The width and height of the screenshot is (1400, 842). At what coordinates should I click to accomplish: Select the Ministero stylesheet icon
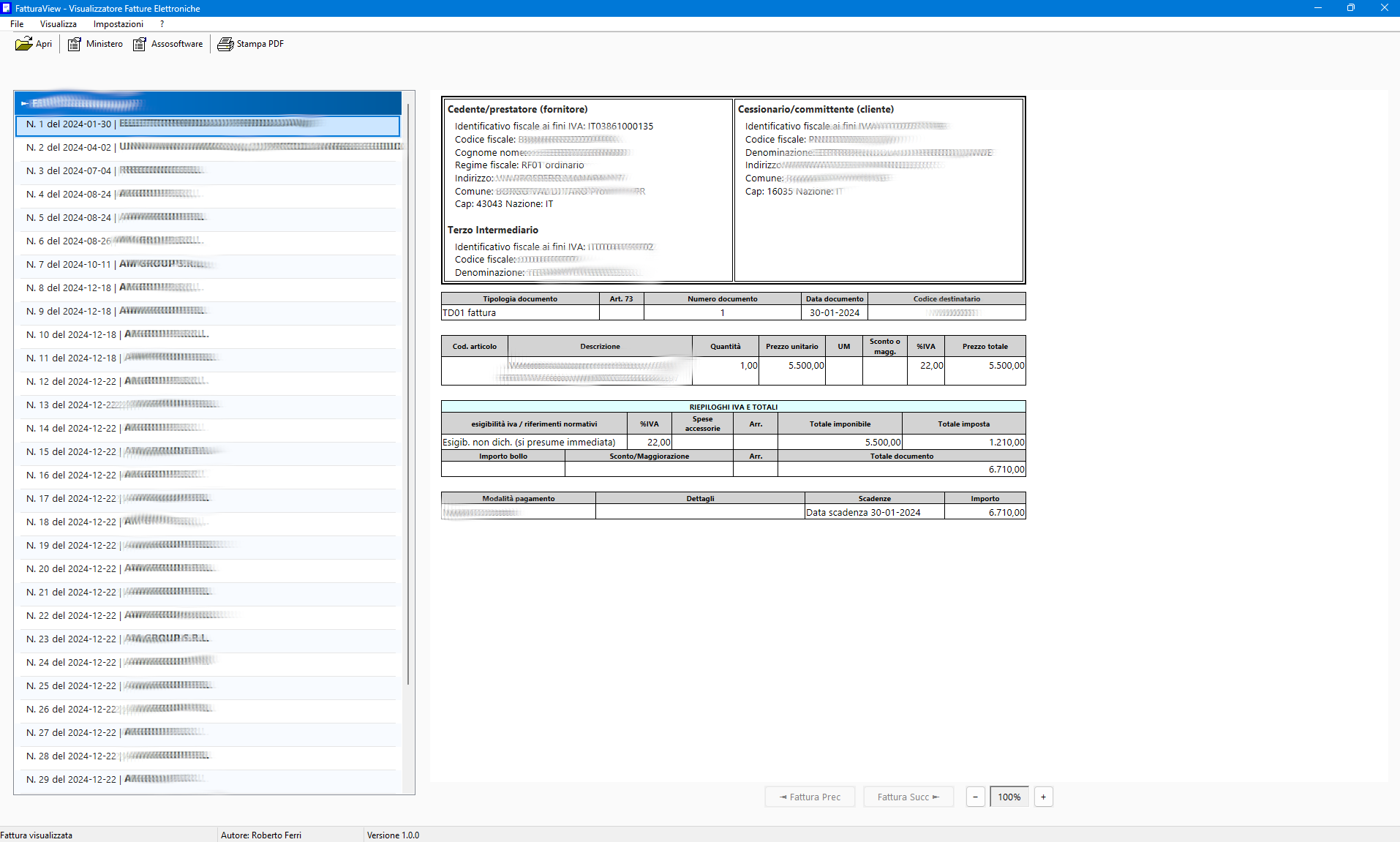[x=74, y=44]
